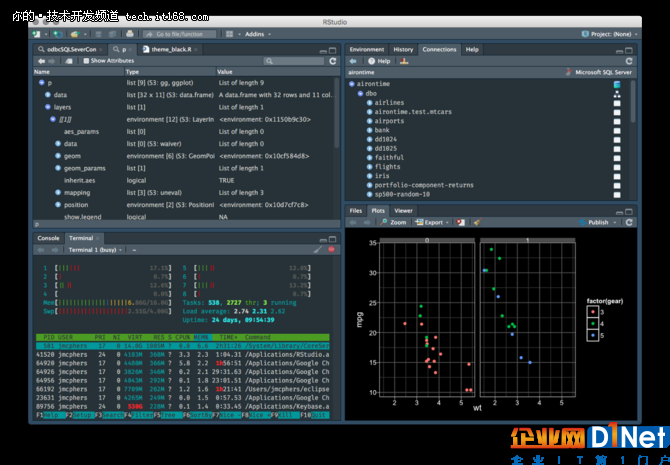670x465 pixels.
Task: Preview the airports table via its grid icon
Action: [x=617, y=121]
